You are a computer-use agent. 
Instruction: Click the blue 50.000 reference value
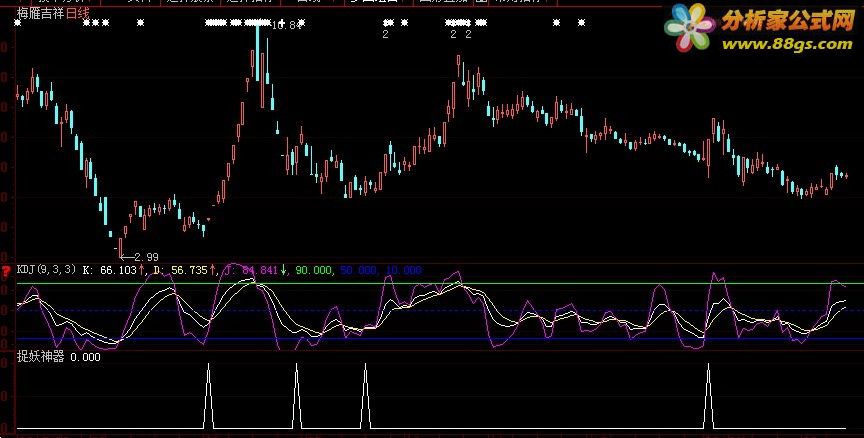point(358,270)
